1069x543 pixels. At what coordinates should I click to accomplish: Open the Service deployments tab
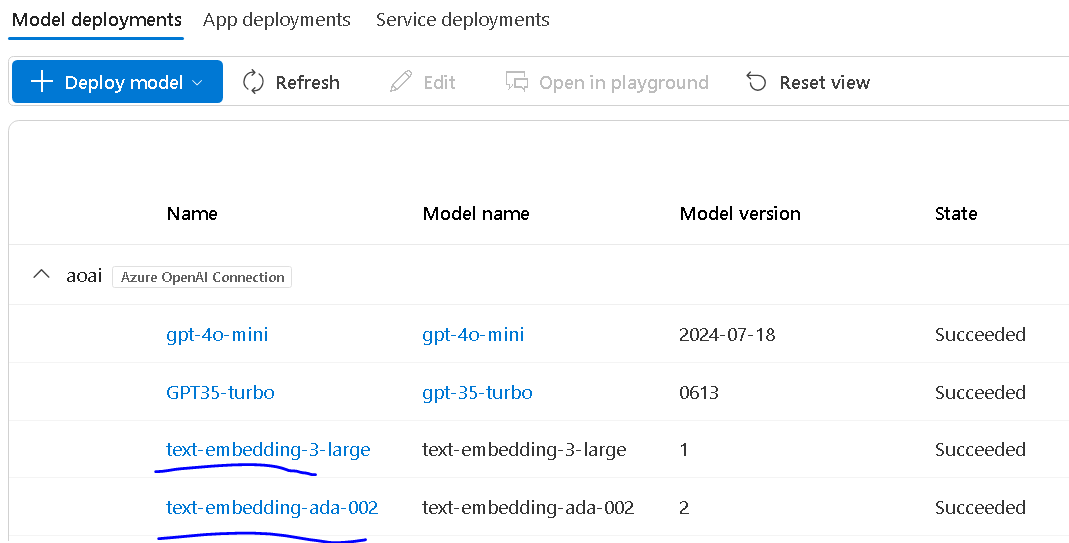463,20
